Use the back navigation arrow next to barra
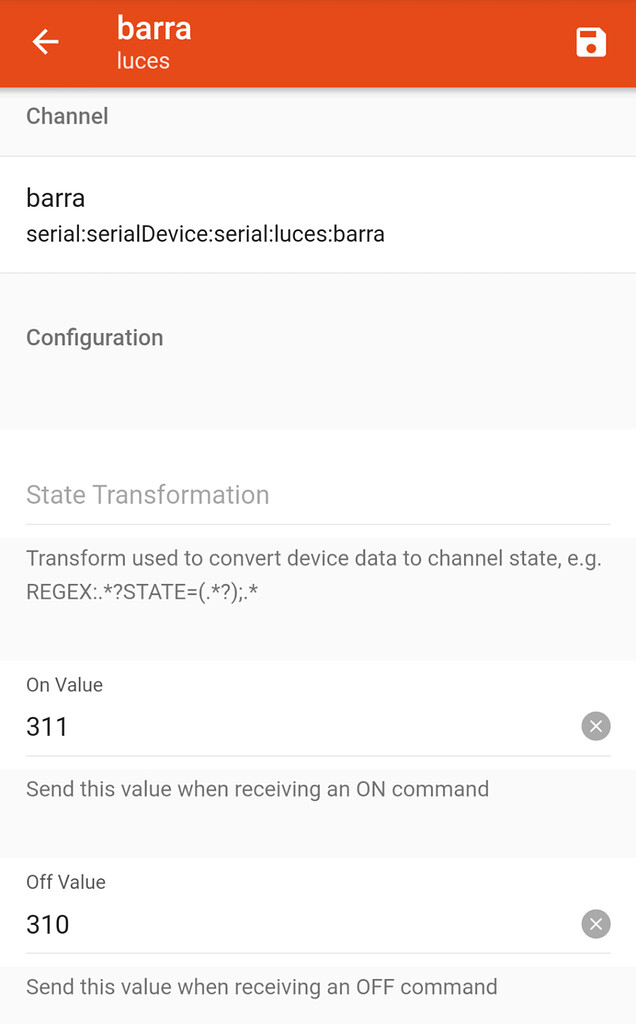Image resolution: width=636 pixels, height=1024 pixels. [45, 42]
